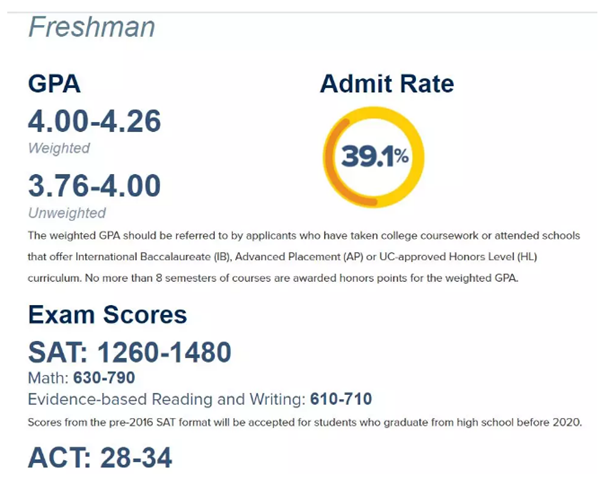Click the Unweighted label
Image resolution: width=600 pixels, height=480 pixels.
pos(66,213)
